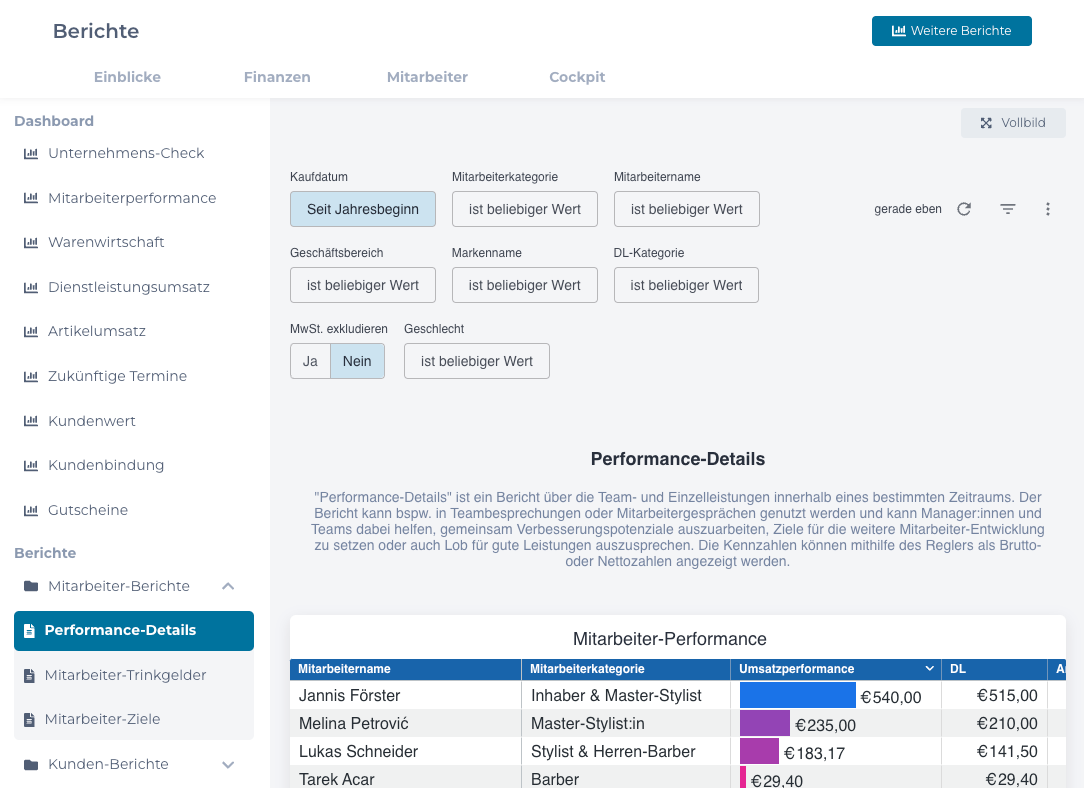Click Jannis Förster's blue revenue bar

coord(797,695)
